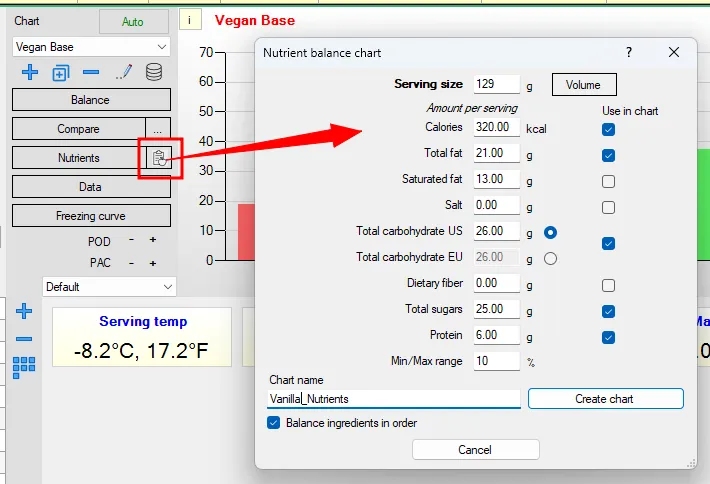Click the pencil edit chart icon

[x=124, y=72]
